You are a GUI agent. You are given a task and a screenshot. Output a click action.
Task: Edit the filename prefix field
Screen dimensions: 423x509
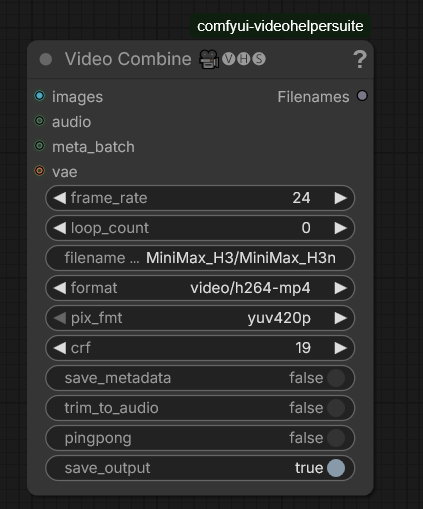[200, 258]
